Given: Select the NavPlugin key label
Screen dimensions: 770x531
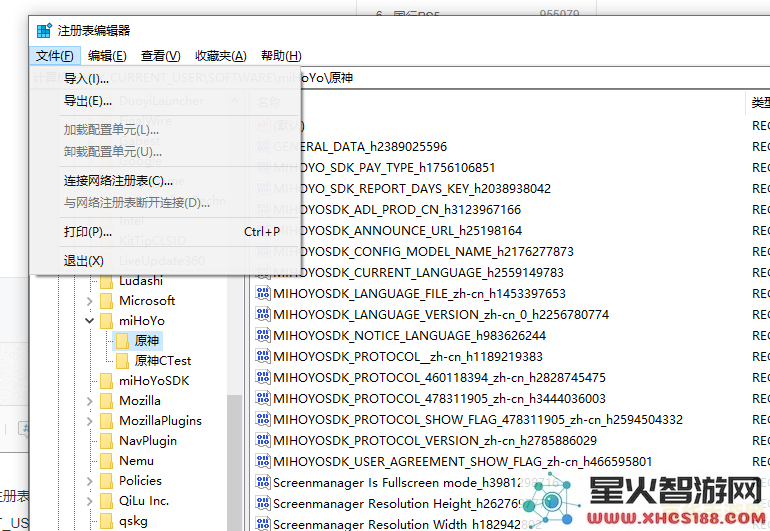Looking at the screenshot, I should (148, 441).
